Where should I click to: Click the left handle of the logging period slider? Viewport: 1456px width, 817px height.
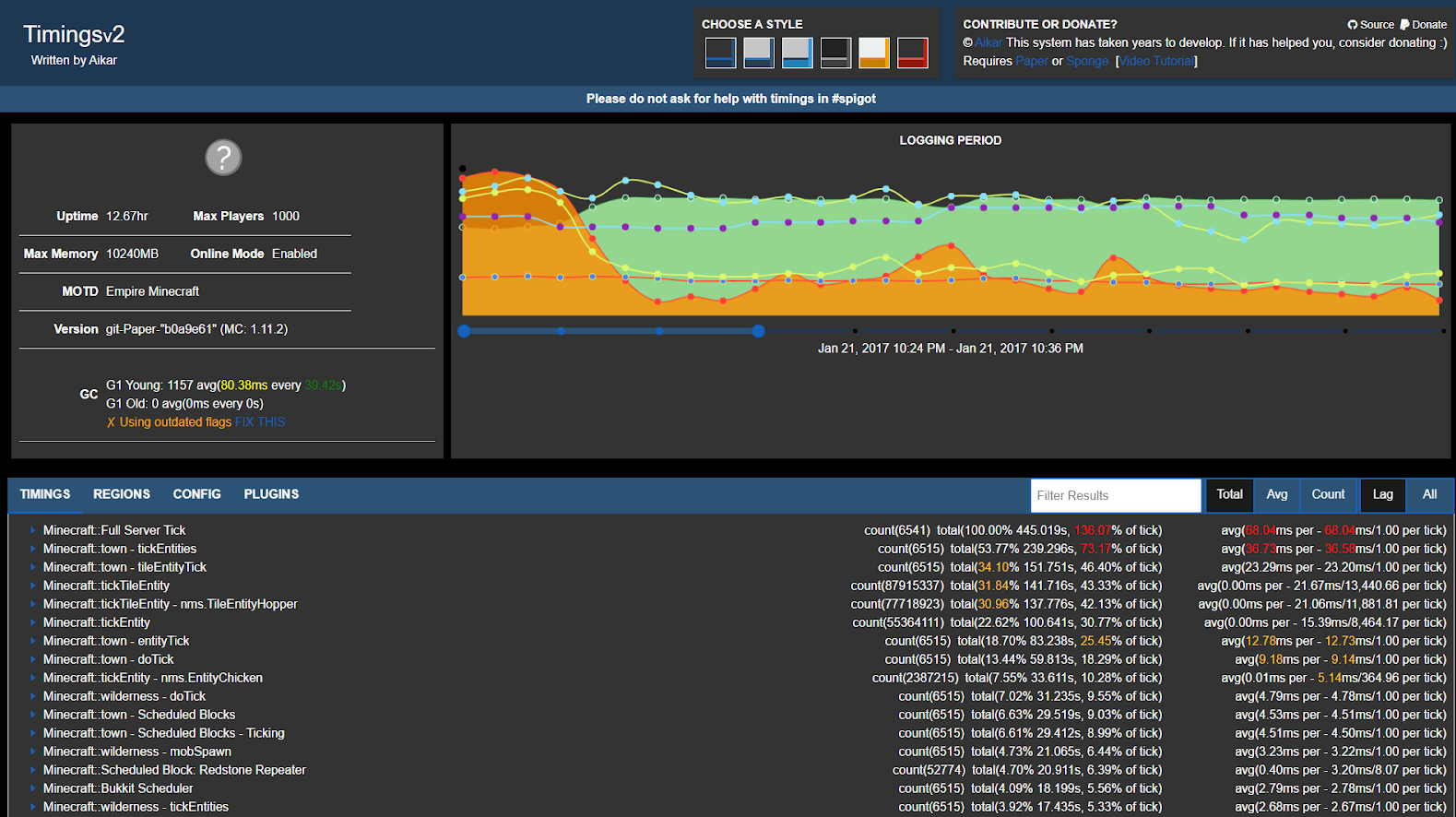[x=465, y=331]
